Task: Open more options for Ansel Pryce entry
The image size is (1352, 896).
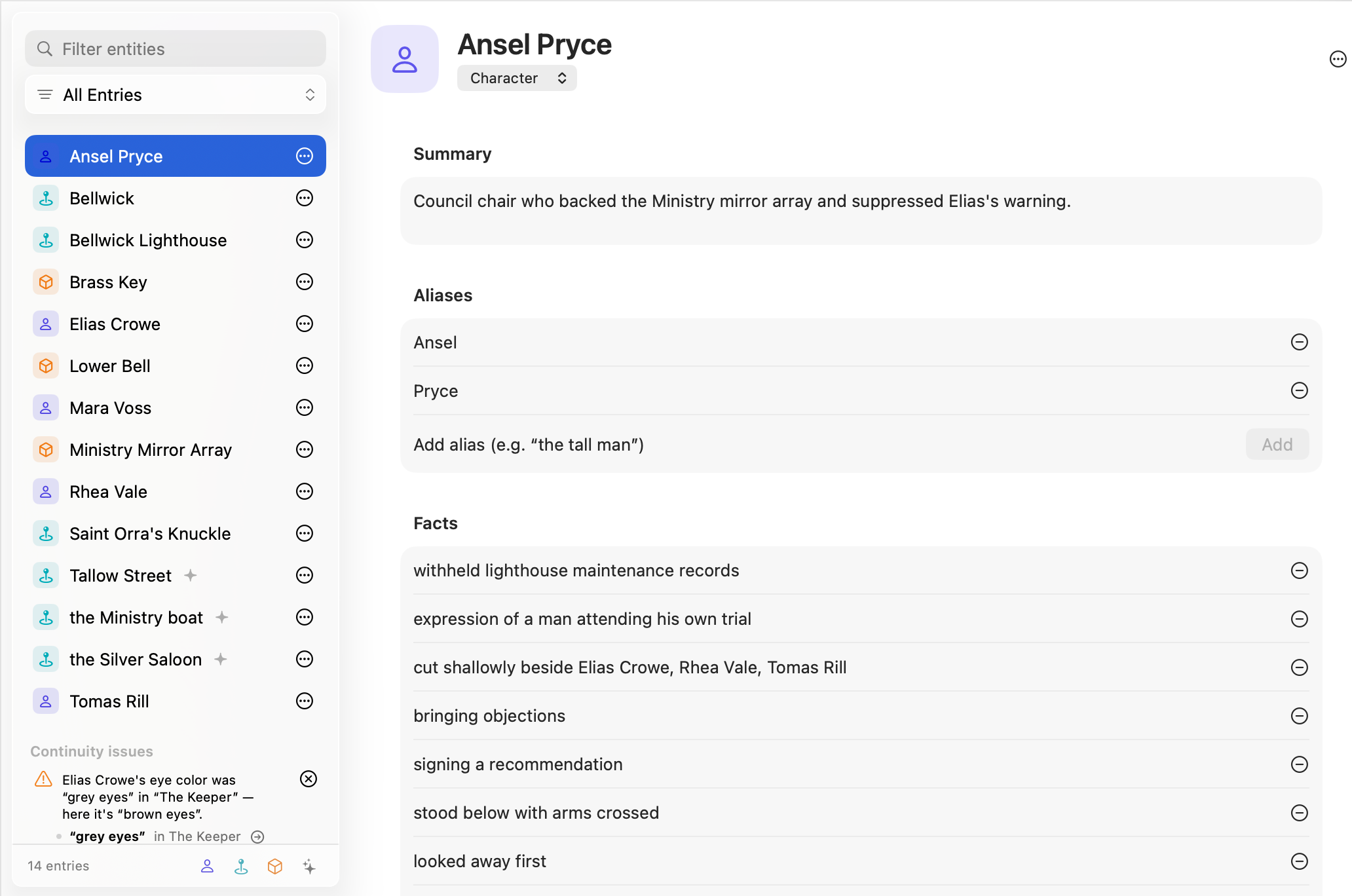Action: (305, 156)
